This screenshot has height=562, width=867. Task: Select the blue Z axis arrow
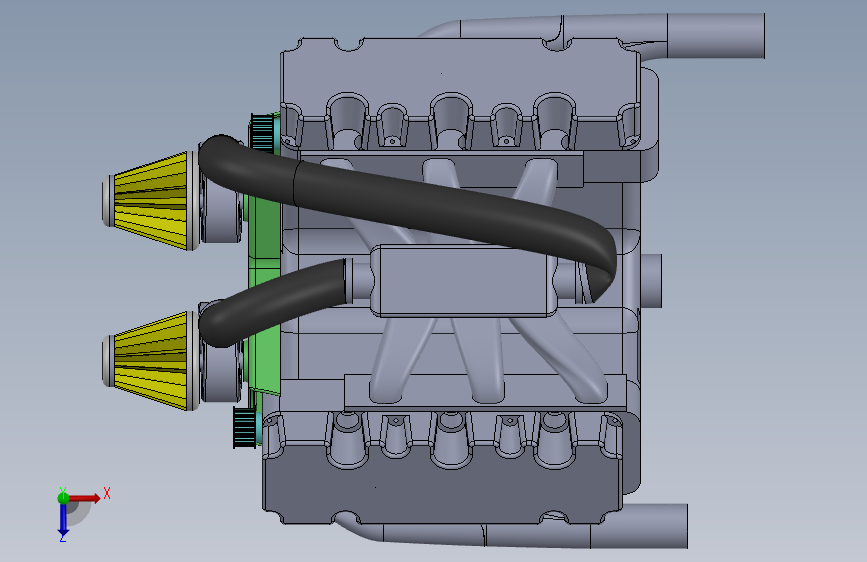pos(63,520)
